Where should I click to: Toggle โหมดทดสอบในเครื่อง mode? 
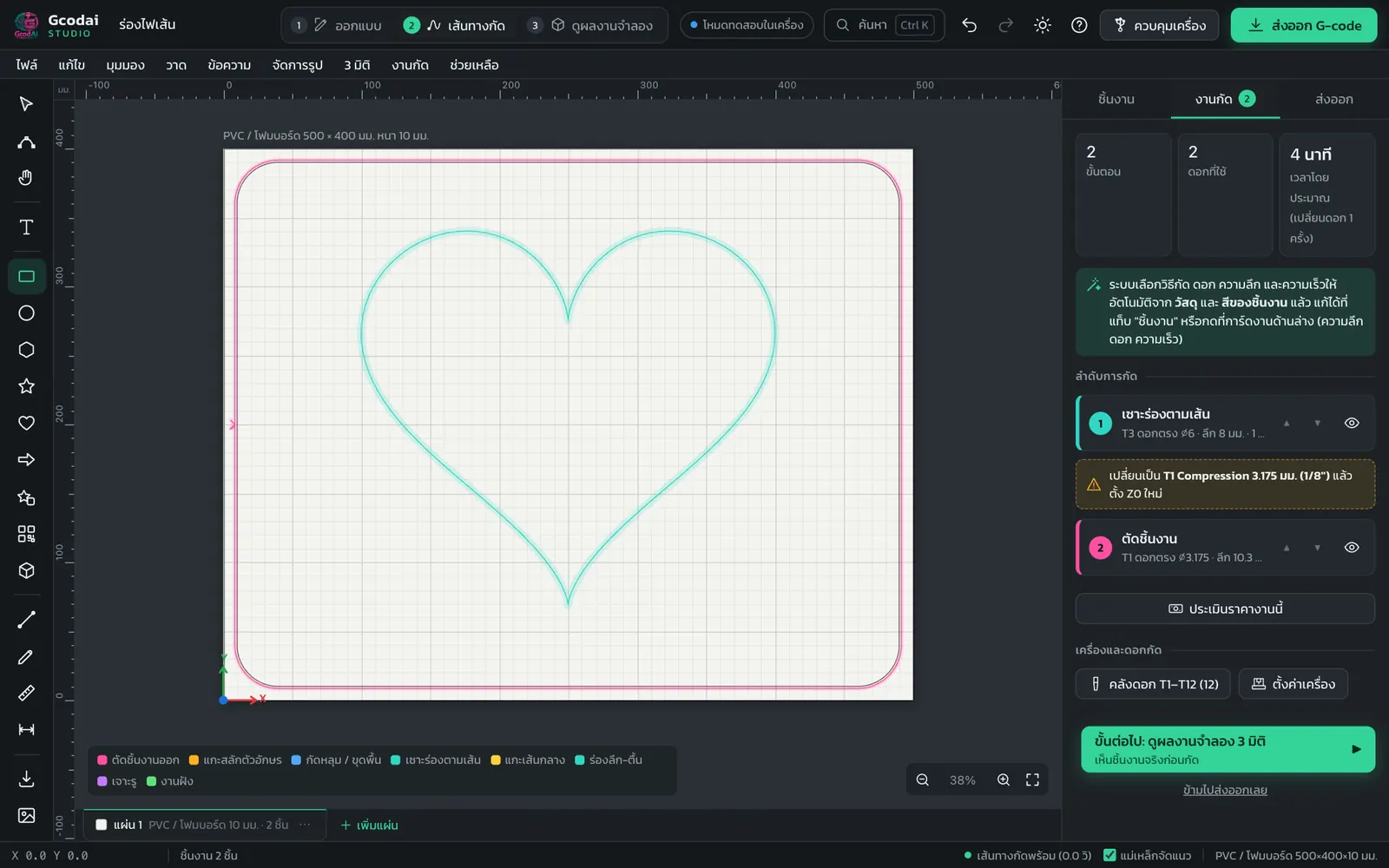[747, 25]
